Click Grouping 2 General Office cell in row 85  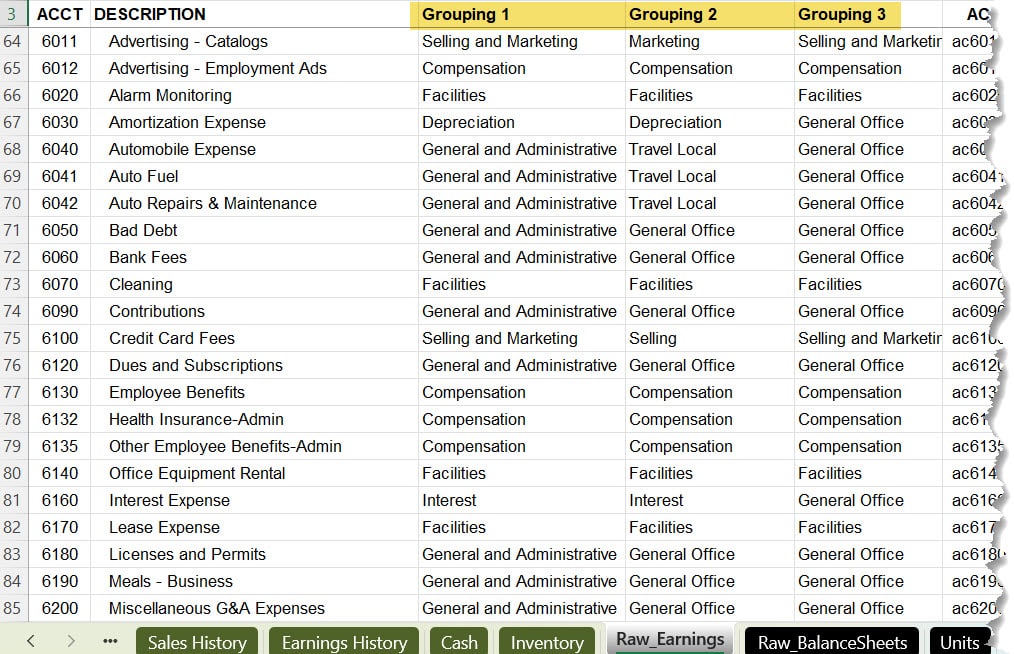pyautogui.click(x=709, y=608)
